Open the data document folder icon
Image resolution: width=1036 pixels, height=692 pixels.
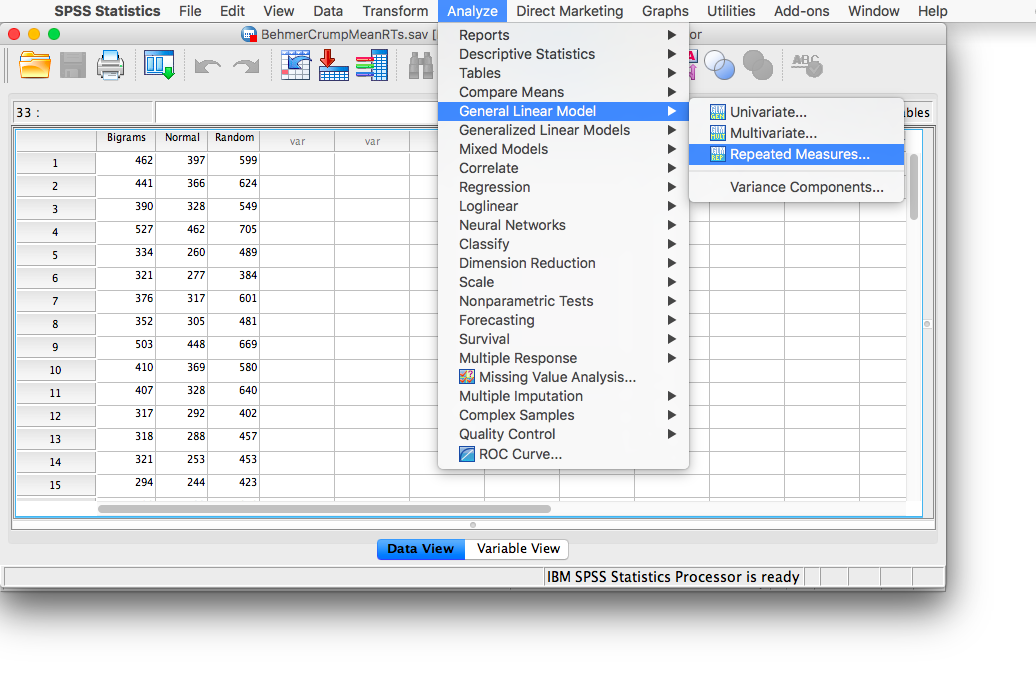(x=35, y=65)
